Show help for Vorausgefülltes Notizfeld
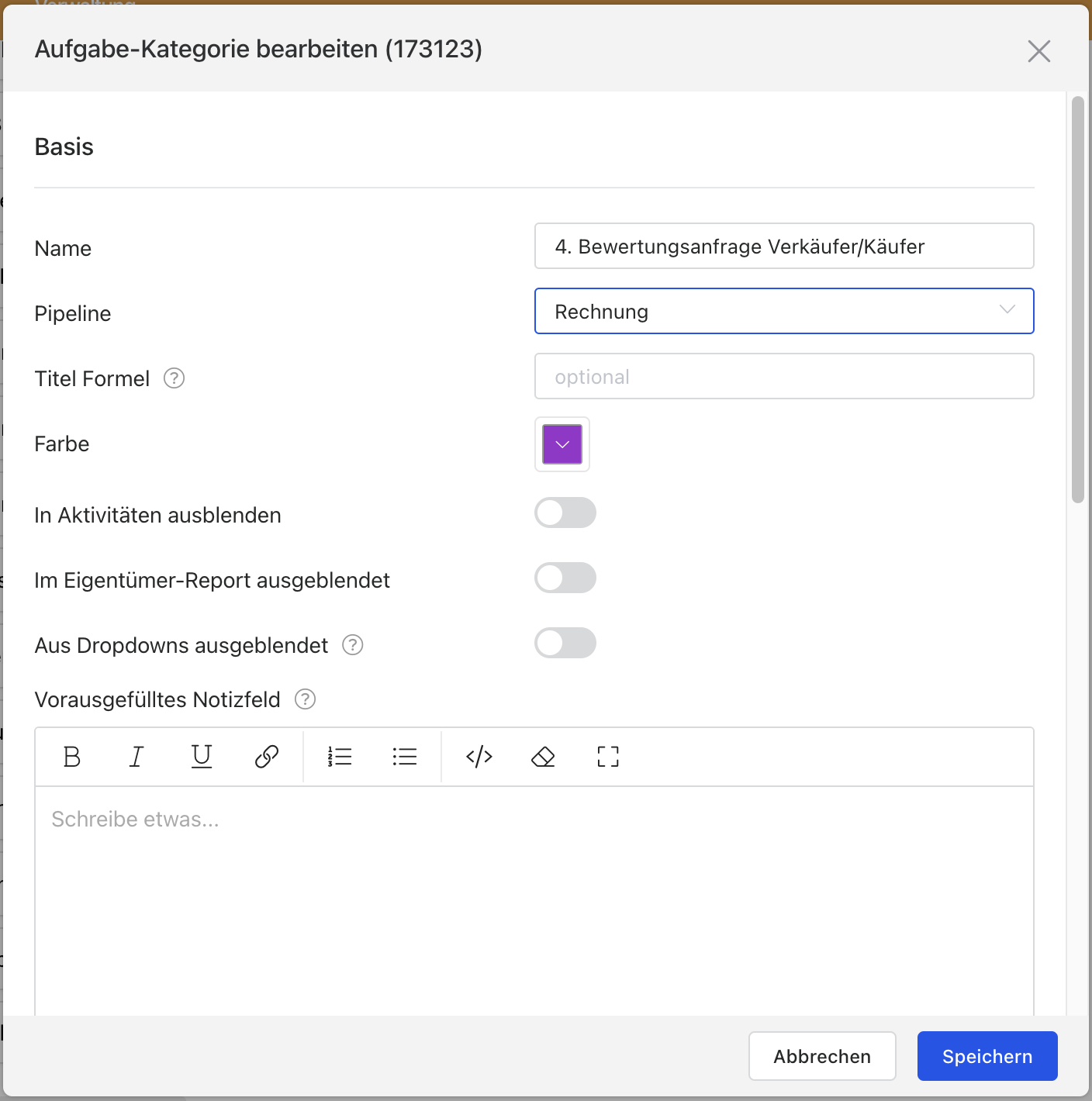This screenshot has width=1092, height=1101. (x=306, y=699)
